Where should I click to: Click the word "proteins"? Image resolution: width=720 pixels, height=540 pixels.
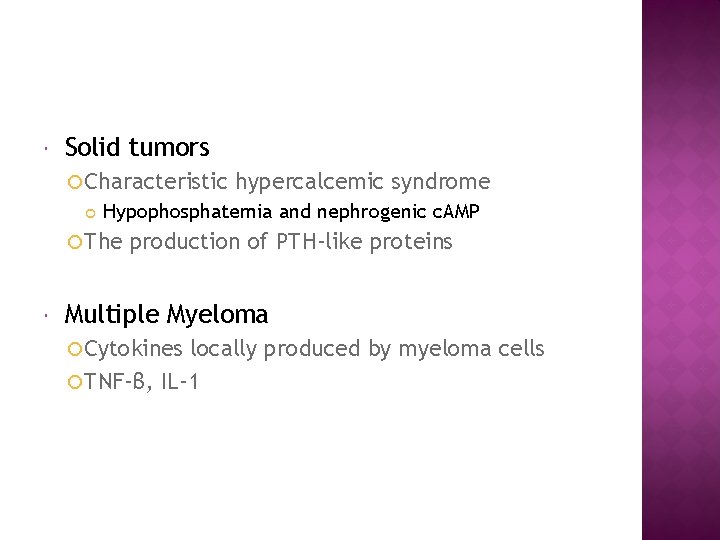coord(411,242)
